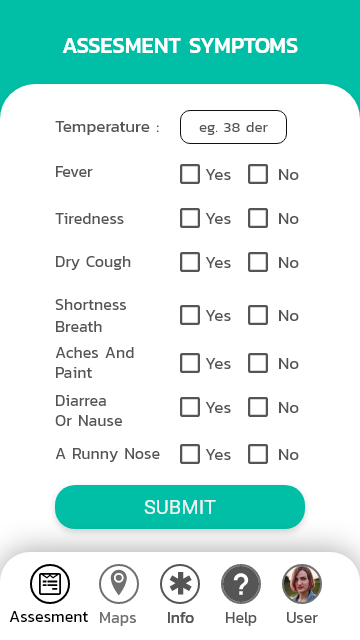Check No for A Runny Nose
The image size is (360, 640).
(258, 454)
